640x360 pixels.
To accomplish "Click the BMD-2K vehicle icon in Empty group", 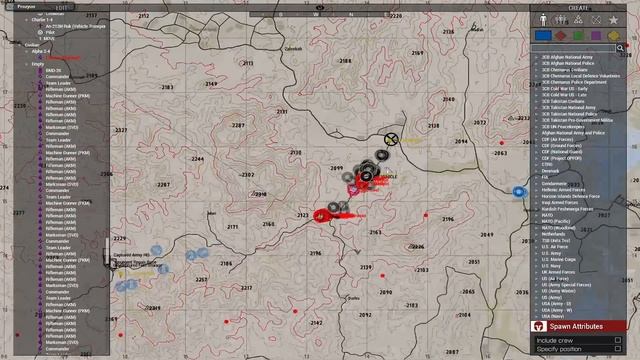I will coord(40,70).
